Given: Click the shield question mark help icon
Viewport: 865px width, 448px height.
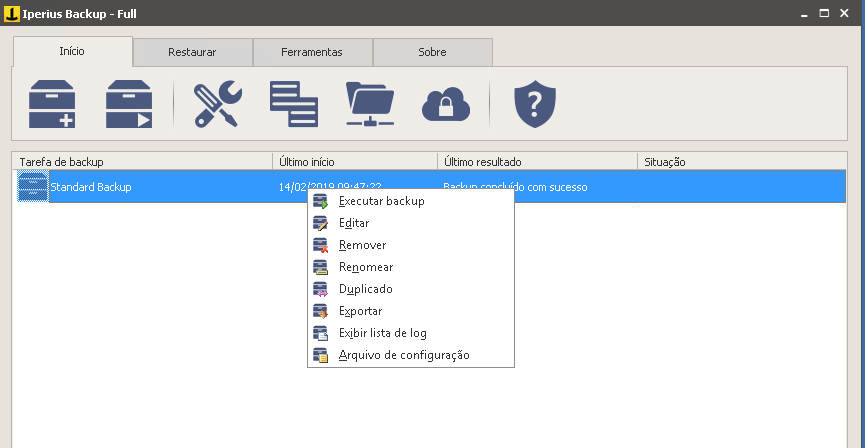Looking at the screenshot, I should coord(535,104).
